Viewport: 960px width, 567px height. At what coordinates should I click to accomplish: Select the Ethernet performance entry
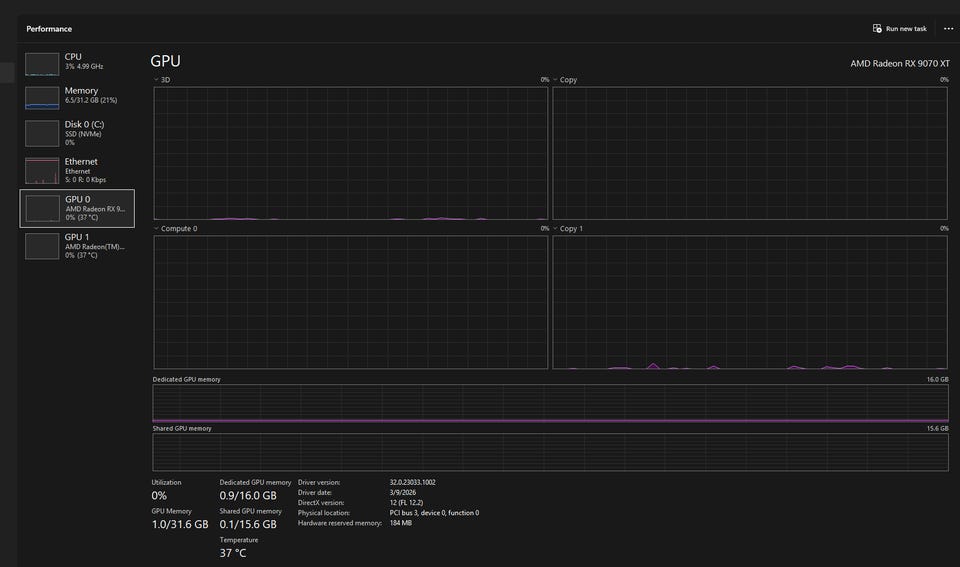point(77,170)
